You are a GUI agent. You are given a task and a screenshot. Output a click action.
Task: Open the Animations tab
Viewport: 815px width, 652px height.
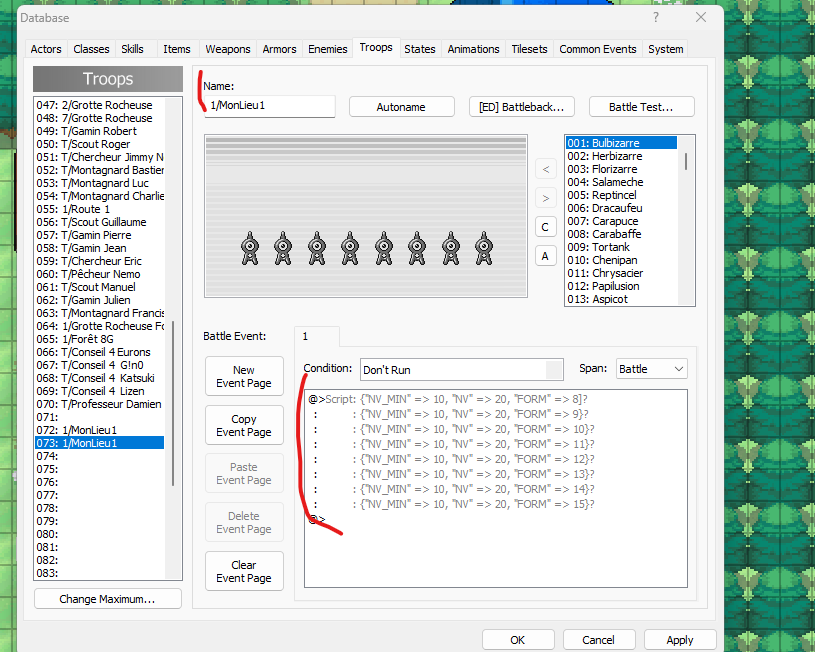[x=473, y=49]
